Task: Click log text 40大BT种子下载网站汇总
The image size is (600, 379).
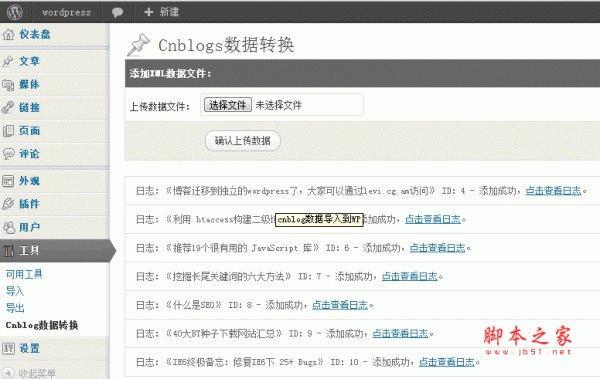Action: click(x=224, y=334)
